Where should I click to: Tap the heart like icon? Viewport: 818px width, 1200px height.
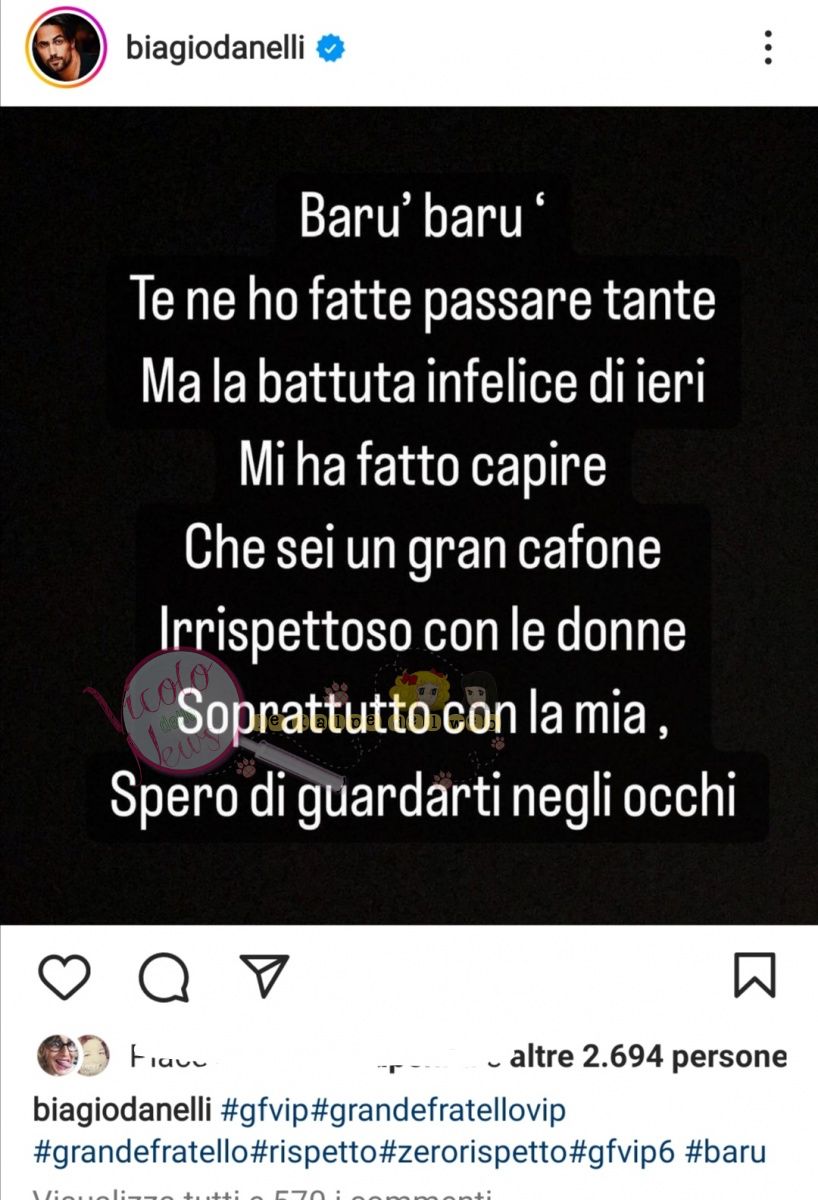click(x=64, y=976)
